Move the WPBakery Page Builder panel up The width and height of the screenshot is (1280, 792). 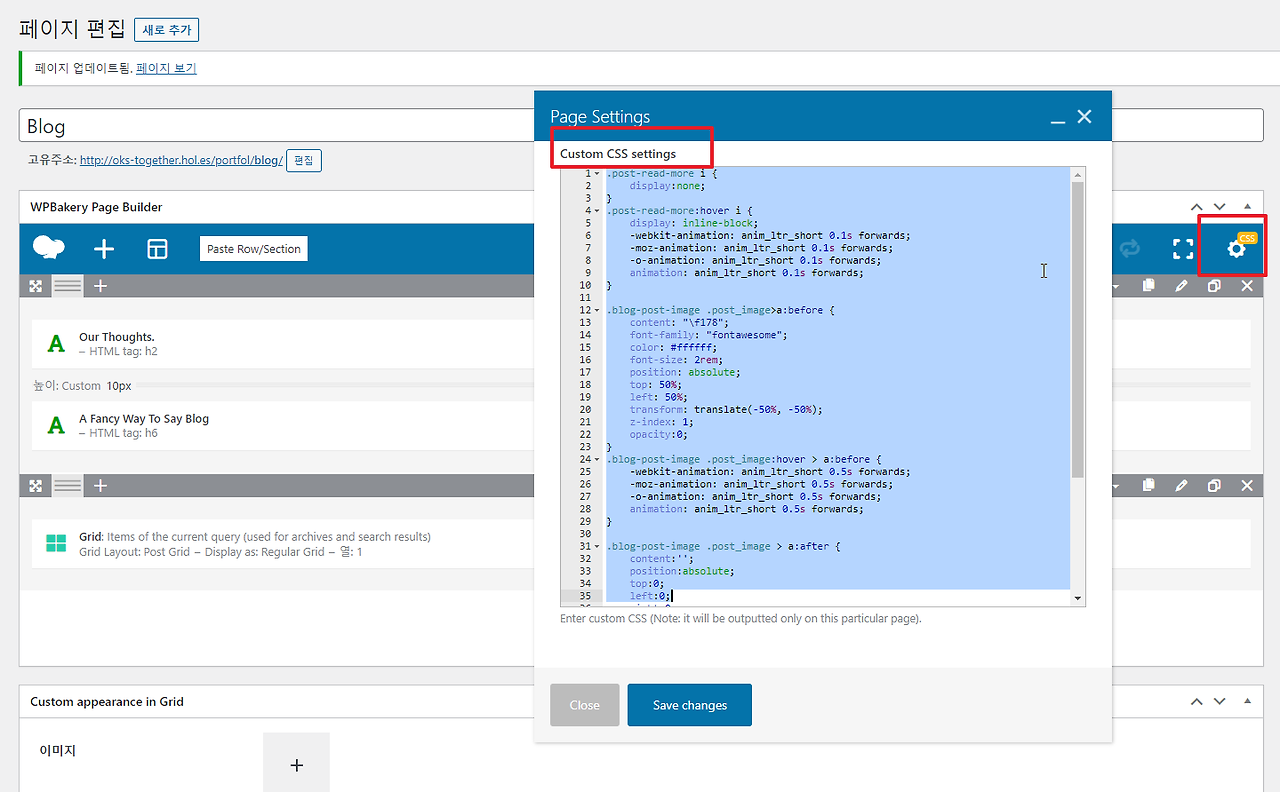click(1197, 207)
